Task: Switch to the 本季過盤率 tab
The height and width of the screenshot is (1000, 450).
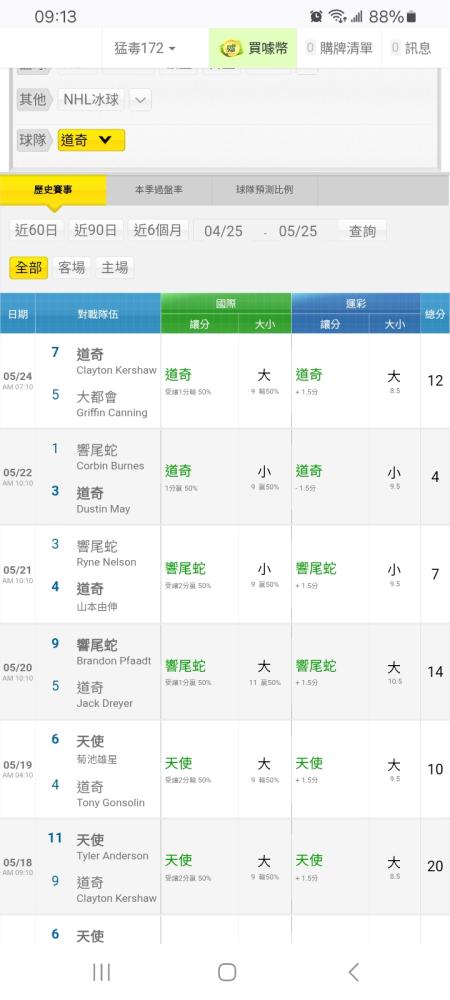Action: 159,190
